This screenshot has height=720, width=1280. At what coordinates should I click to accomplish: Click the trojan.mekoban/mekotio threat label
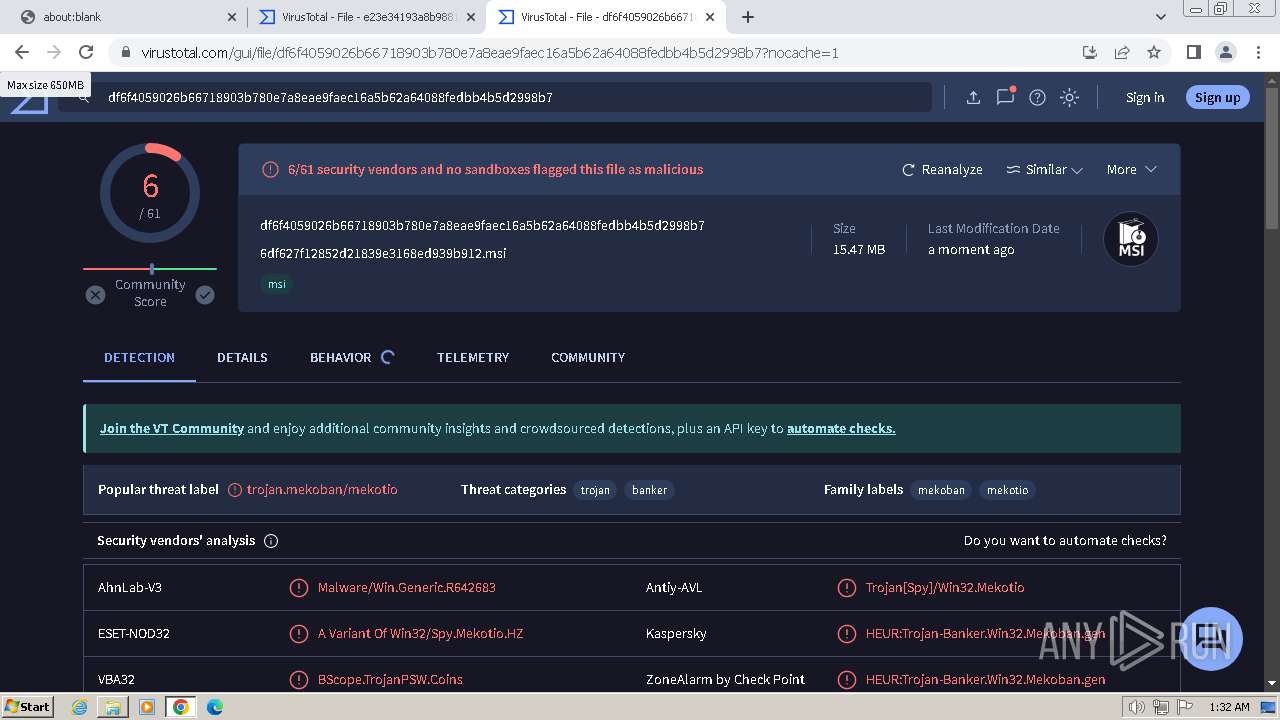click(x=322, y=490)
